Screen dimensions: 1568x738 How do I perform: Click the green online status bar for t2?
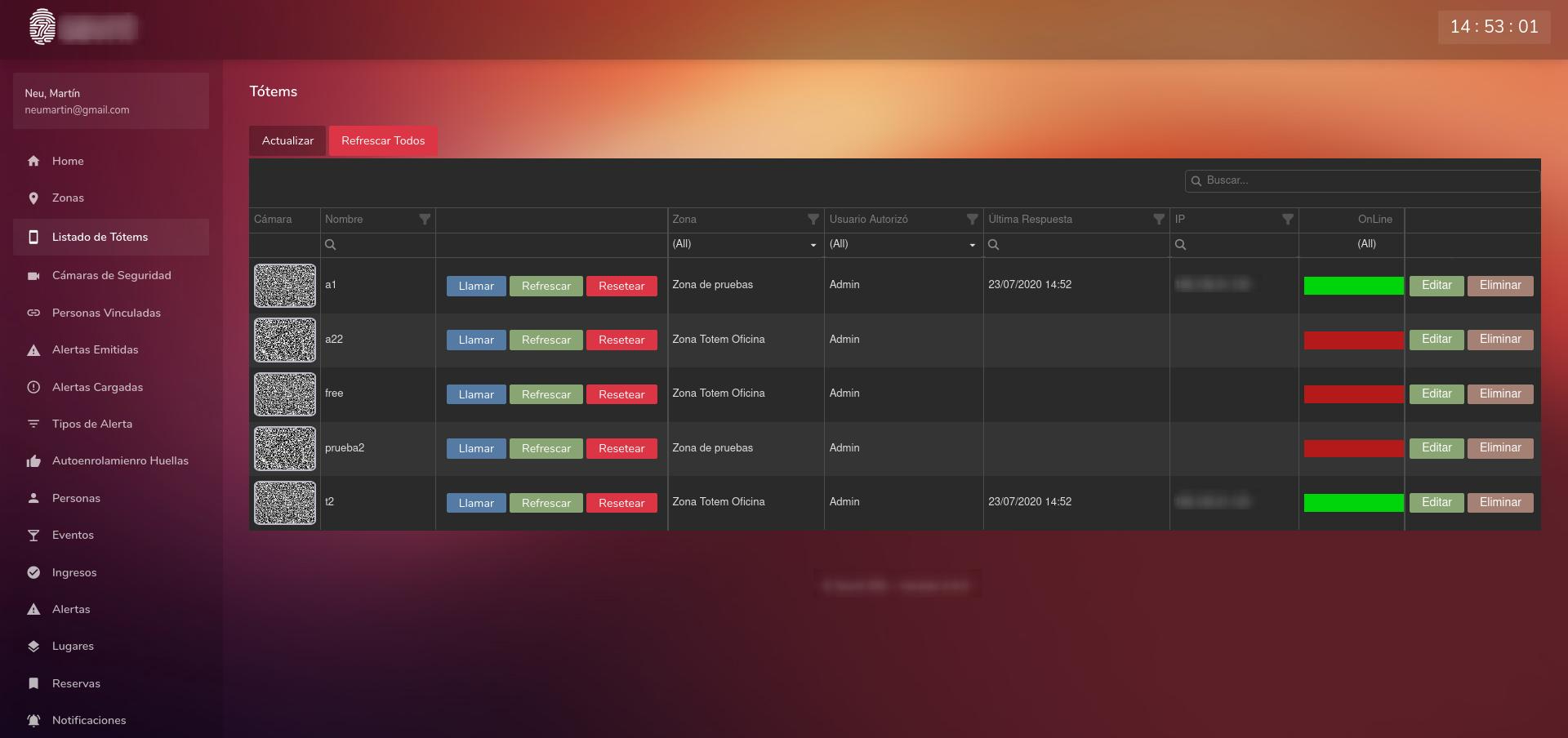[1353, 503]
